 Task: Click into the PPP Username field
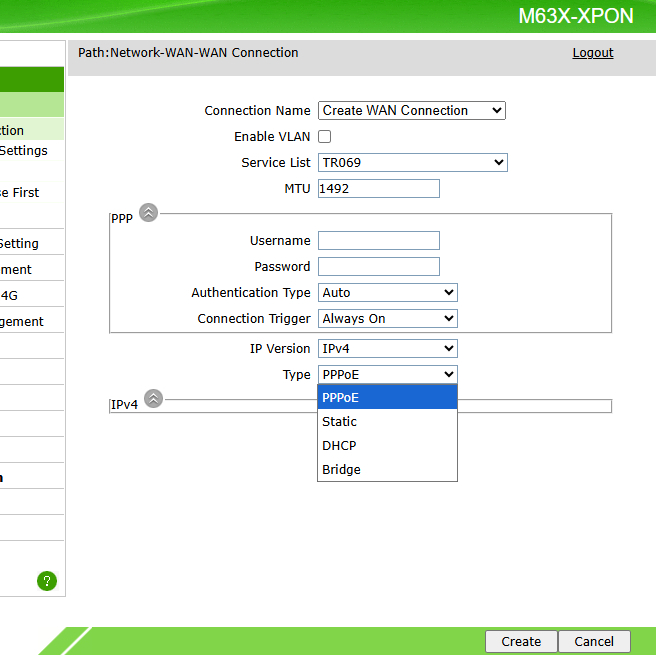(x=378, y=241)
